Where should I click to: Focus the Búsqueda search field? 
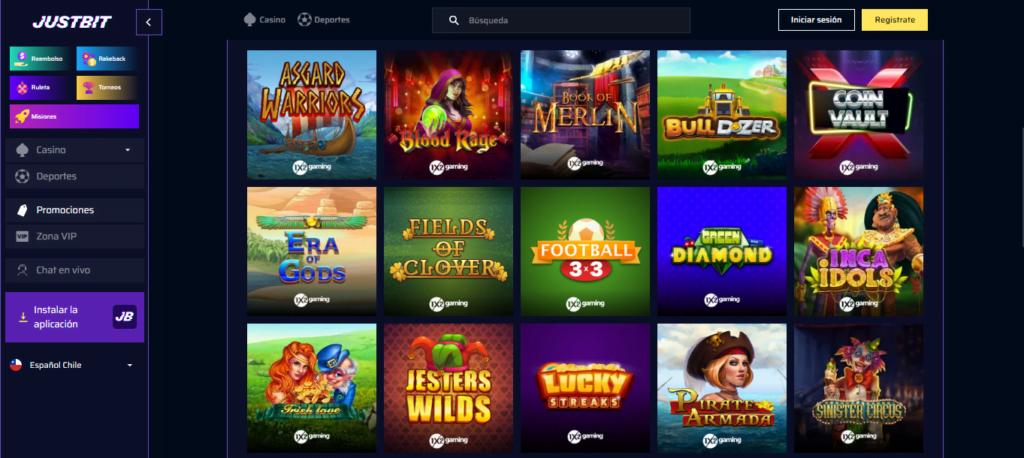[x=561, y=20]
